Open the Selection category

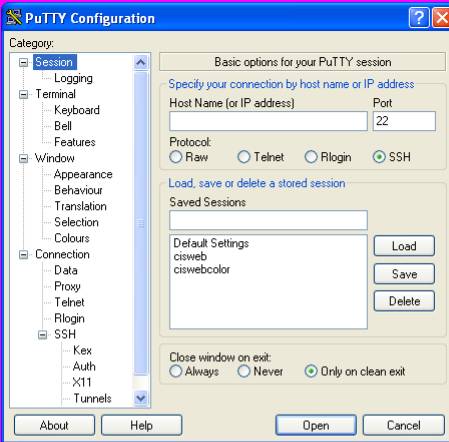coord(76,222)
